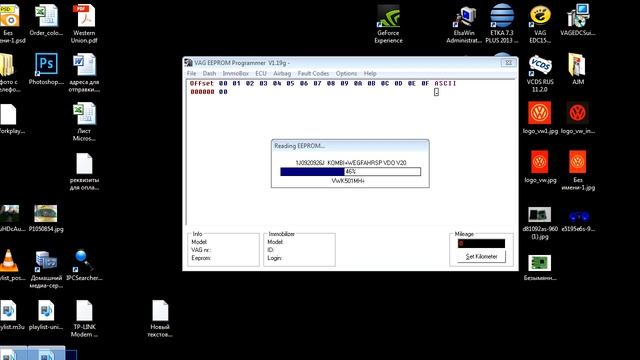
Task: Open the Fault Codes menu
Action: [x=313, y=73]
